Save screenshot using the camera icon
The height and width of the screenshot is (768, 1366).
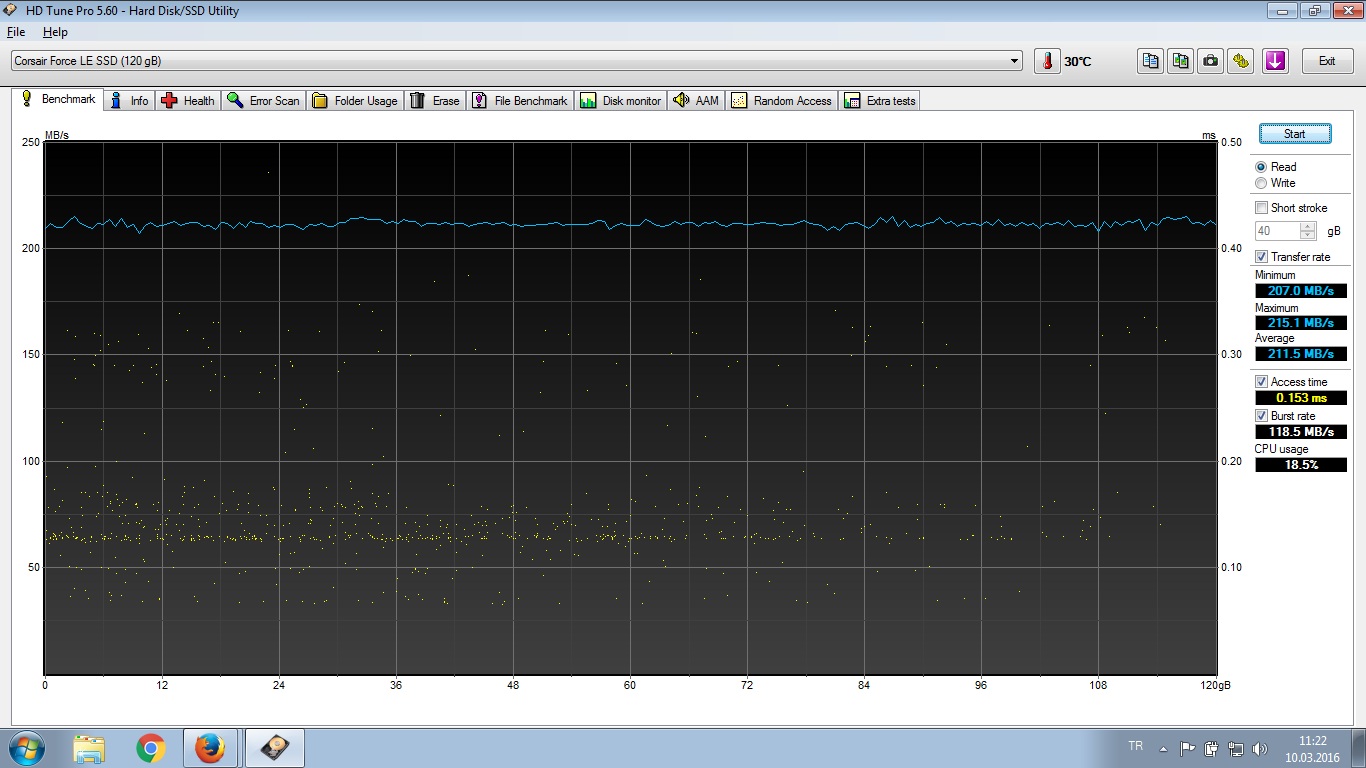(1211, 61)
